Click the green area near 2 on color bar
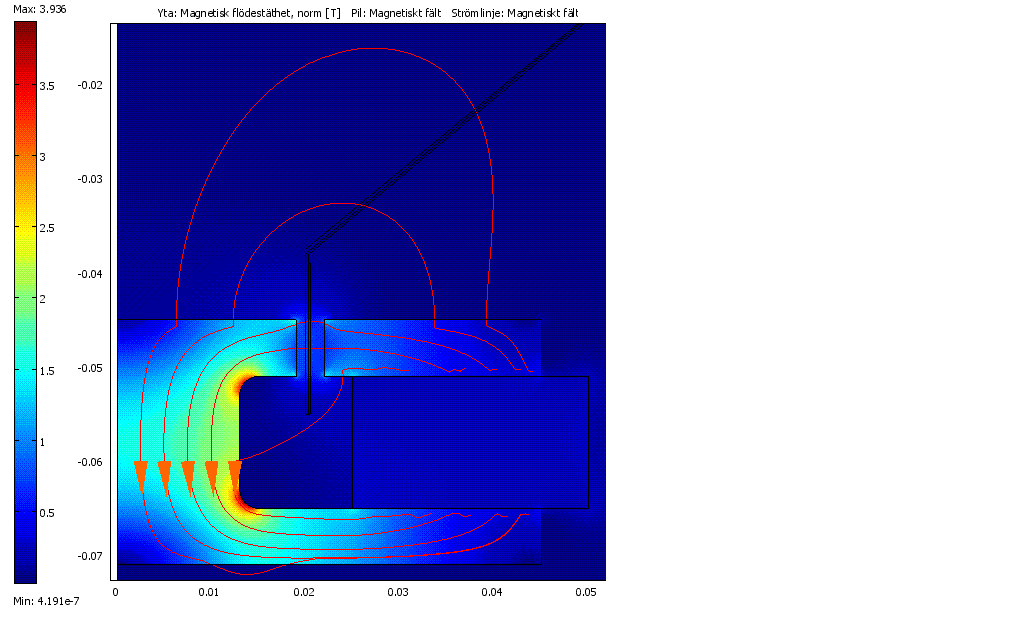1024x637 pixels. point(25,300)
